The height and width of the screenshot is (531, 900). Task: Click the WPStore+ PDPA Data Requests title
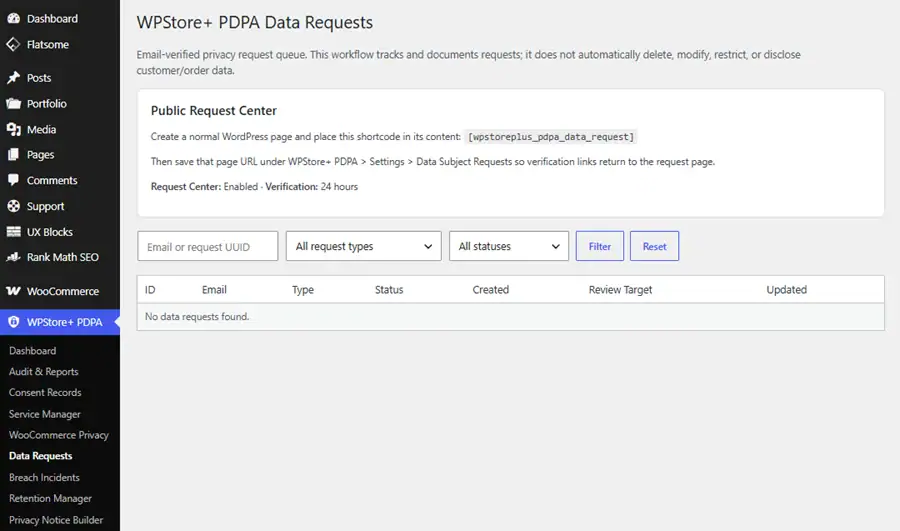[x=254, y=22]
